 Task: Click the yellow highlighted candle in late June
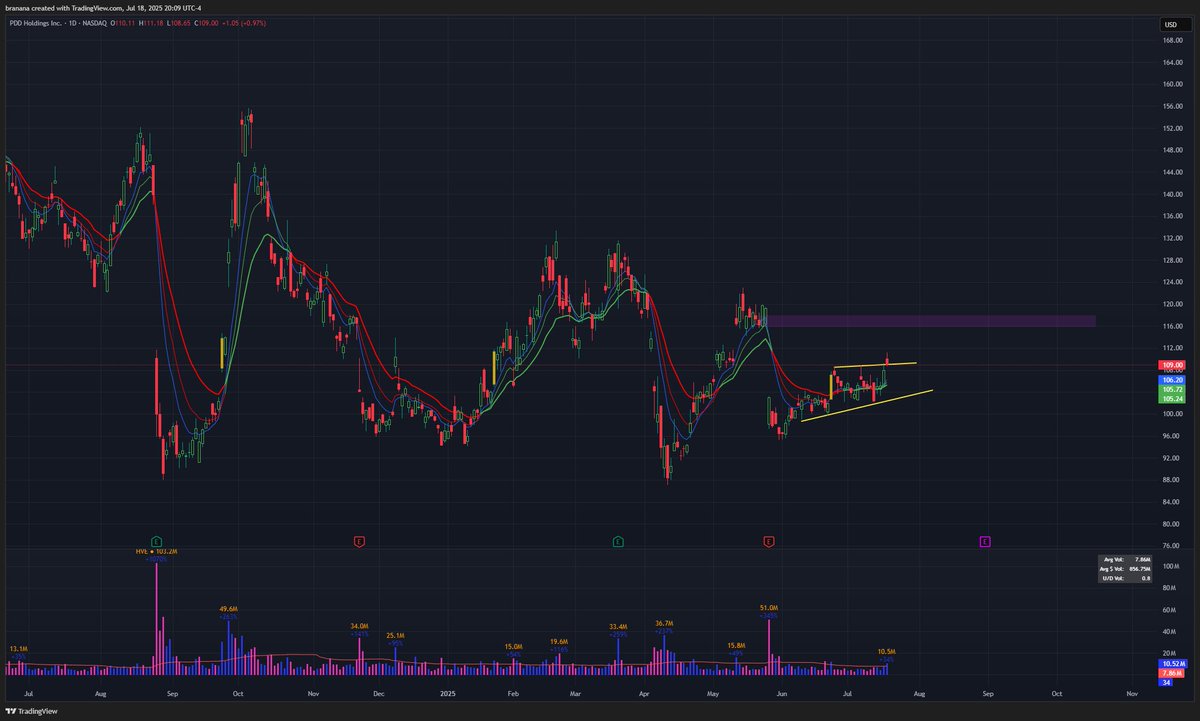click(830, 387)
